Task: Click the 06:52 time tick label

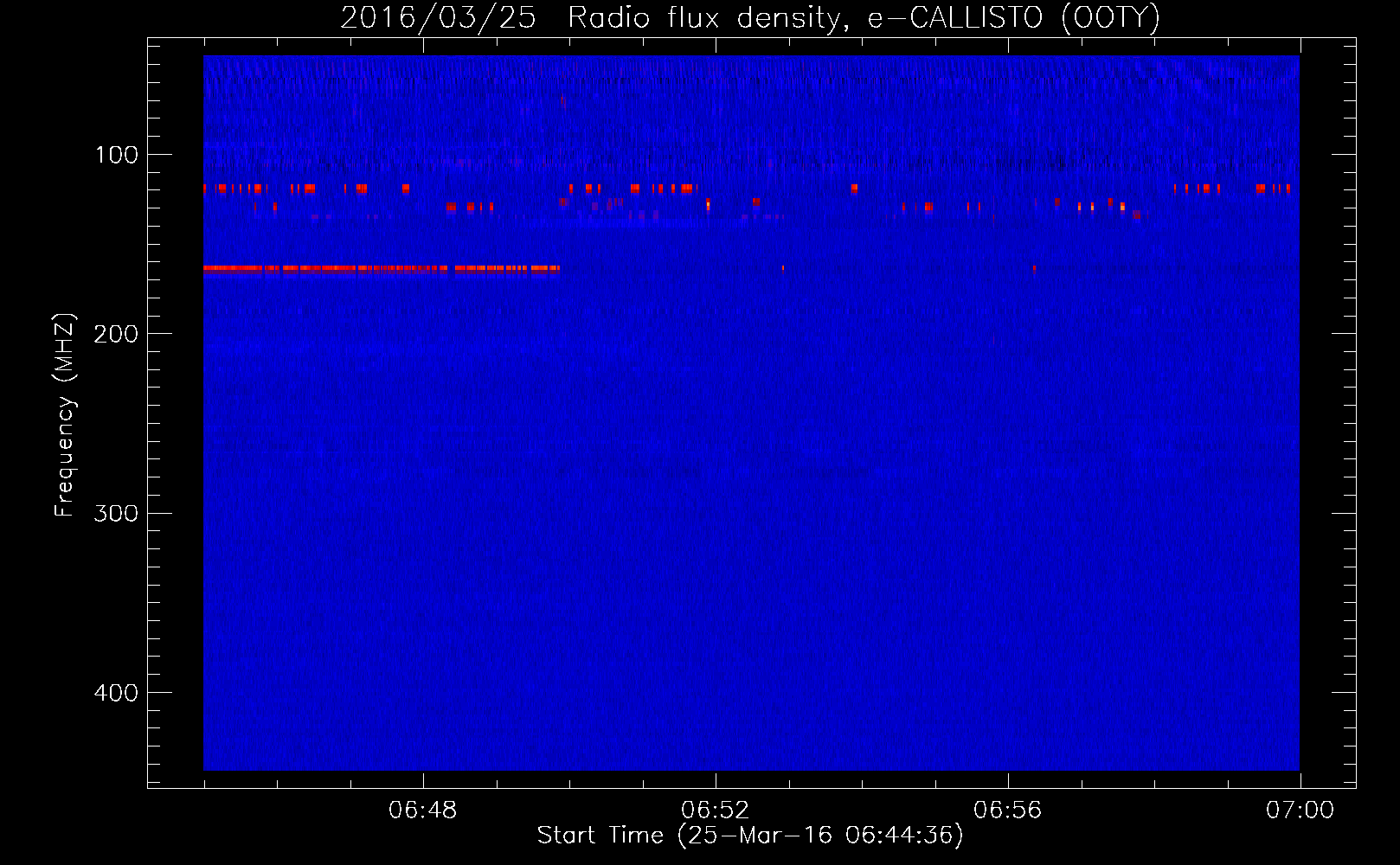Action: click(x=716, y=811)
